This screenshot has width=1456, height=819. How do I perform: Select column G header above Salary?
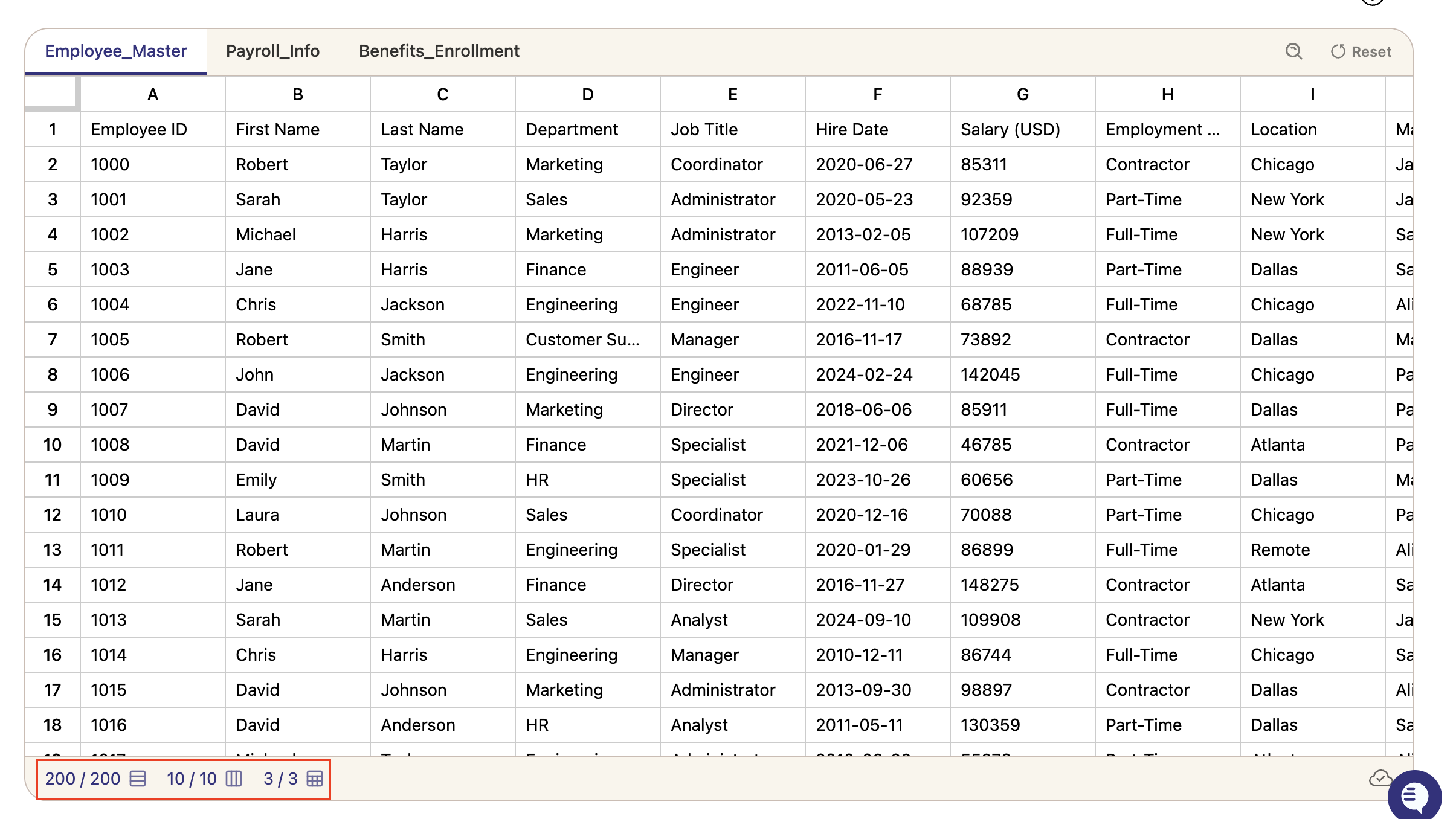[x=1022, y=94]
